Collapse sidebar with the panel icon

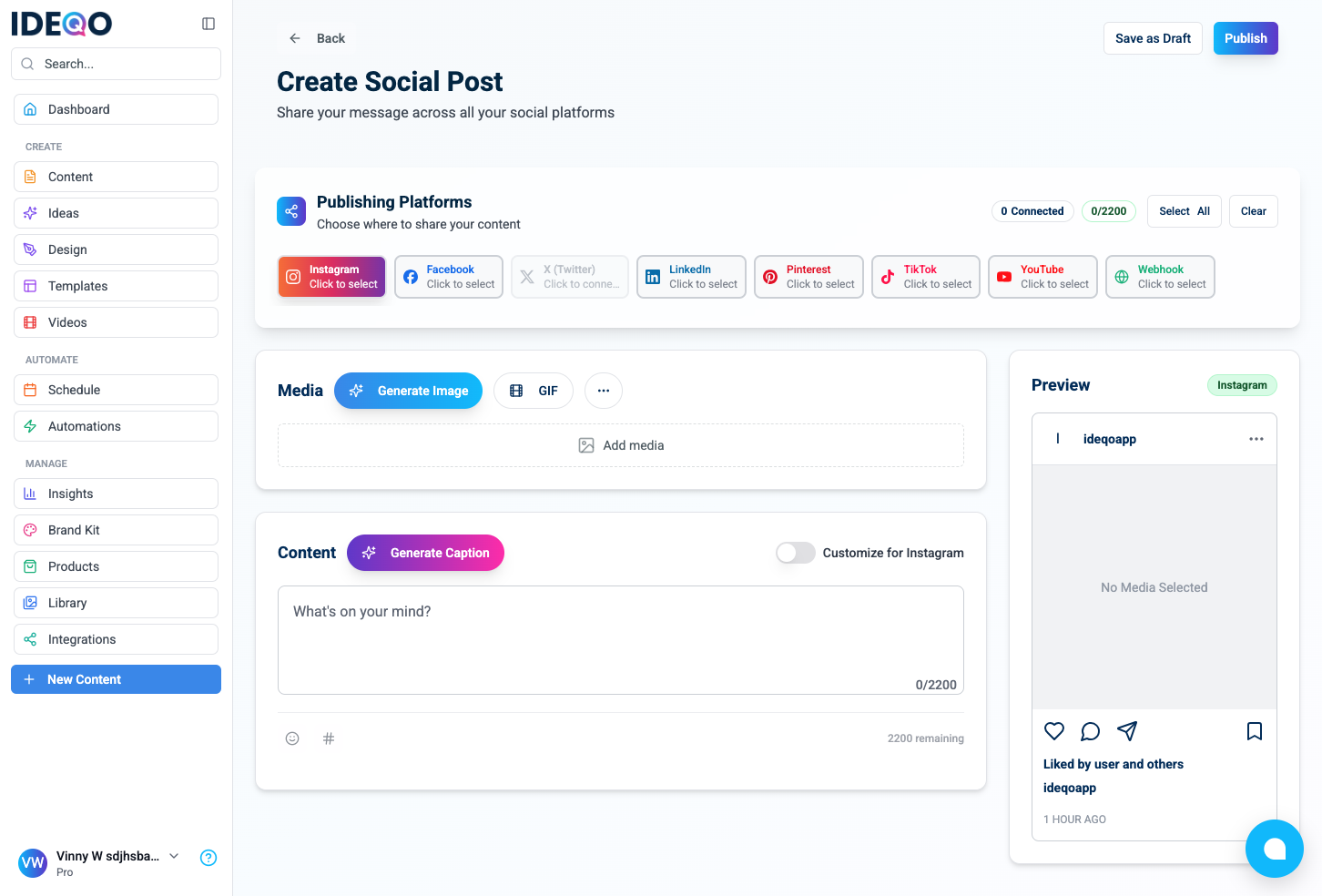pos(208,24)
